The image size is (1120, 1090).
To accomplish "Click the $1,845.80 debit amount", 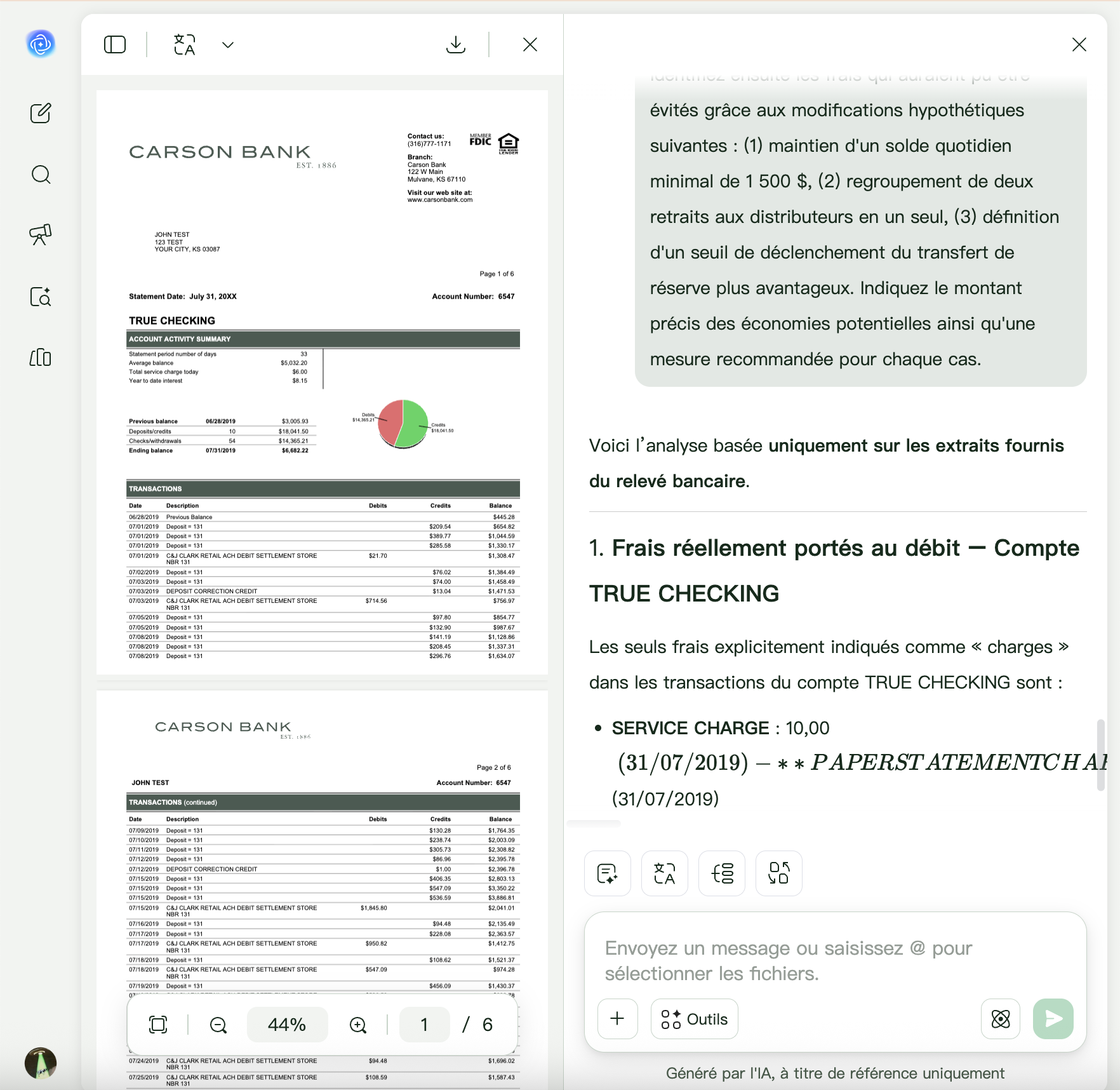I will [x=373, y=908].
